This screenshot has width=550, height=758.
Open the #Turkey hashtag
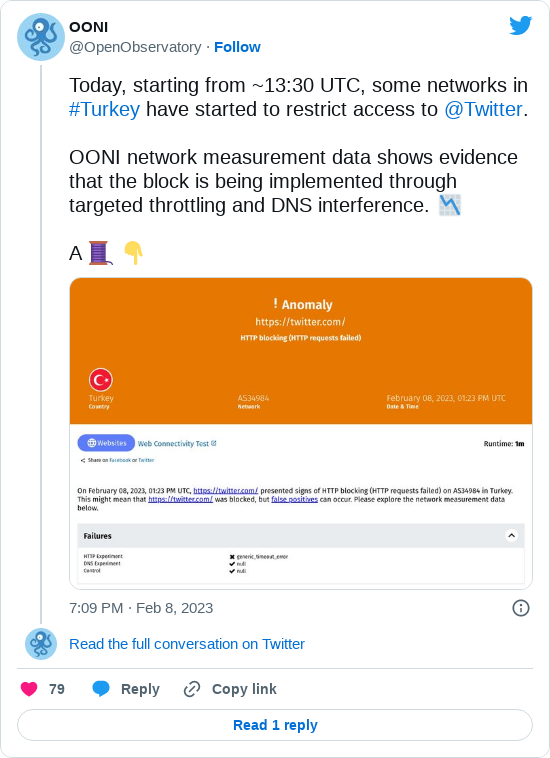click(104, 109)
